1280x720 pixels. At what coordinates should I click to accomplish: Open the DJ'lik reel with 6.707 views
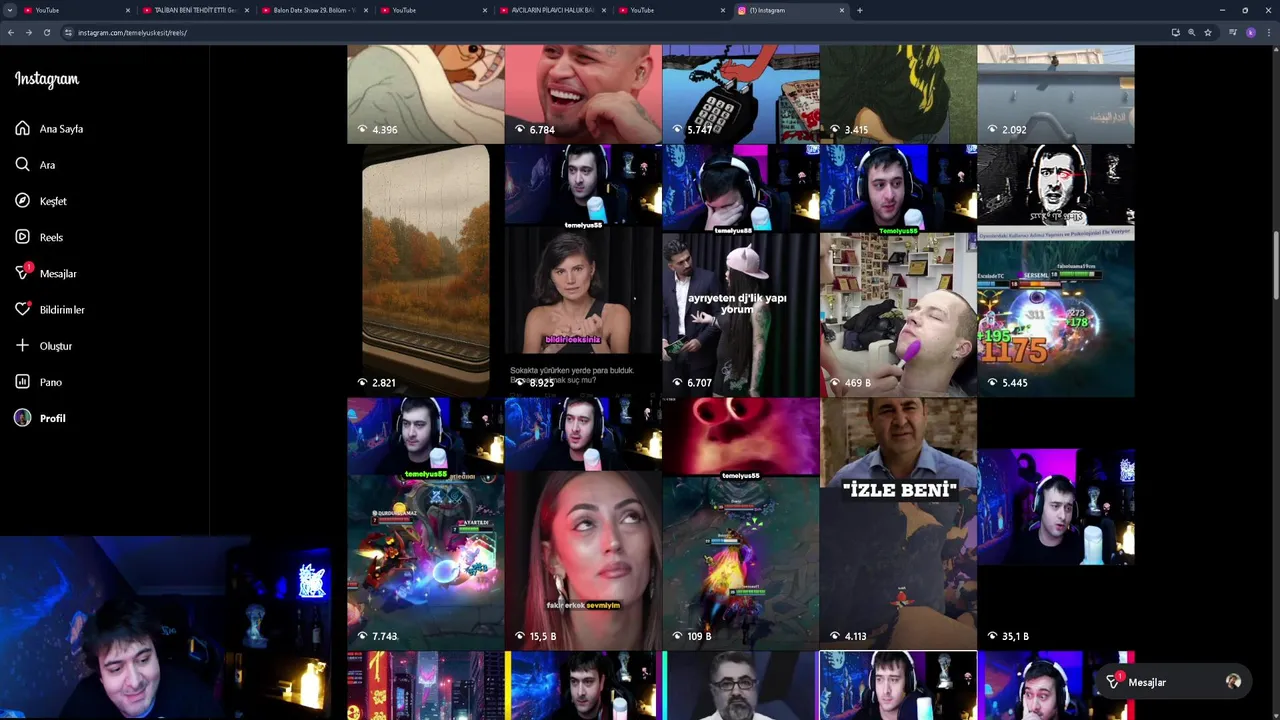(x=740, y=270)
